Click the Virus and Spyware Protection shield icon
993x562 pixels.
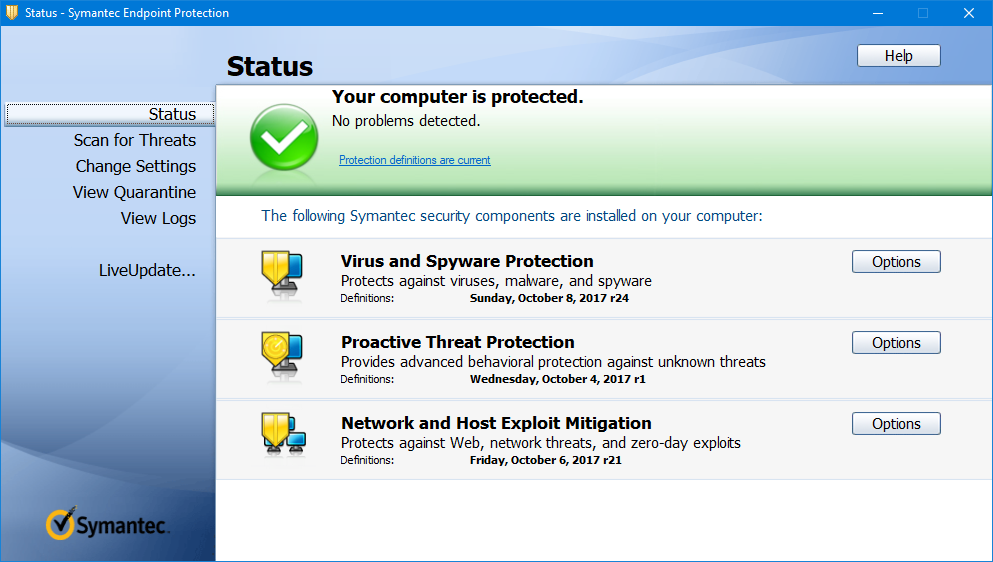click(279, 275)
